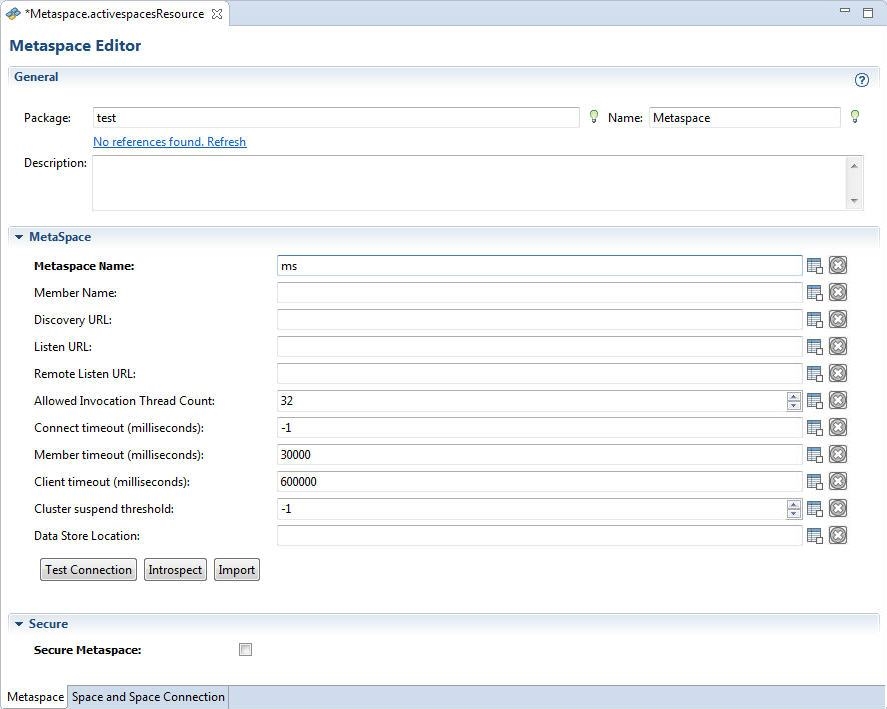The height and width of the screenshot is (709, 887).
Task: Click clear icon for Member timeout
Action: pos(838,454)
